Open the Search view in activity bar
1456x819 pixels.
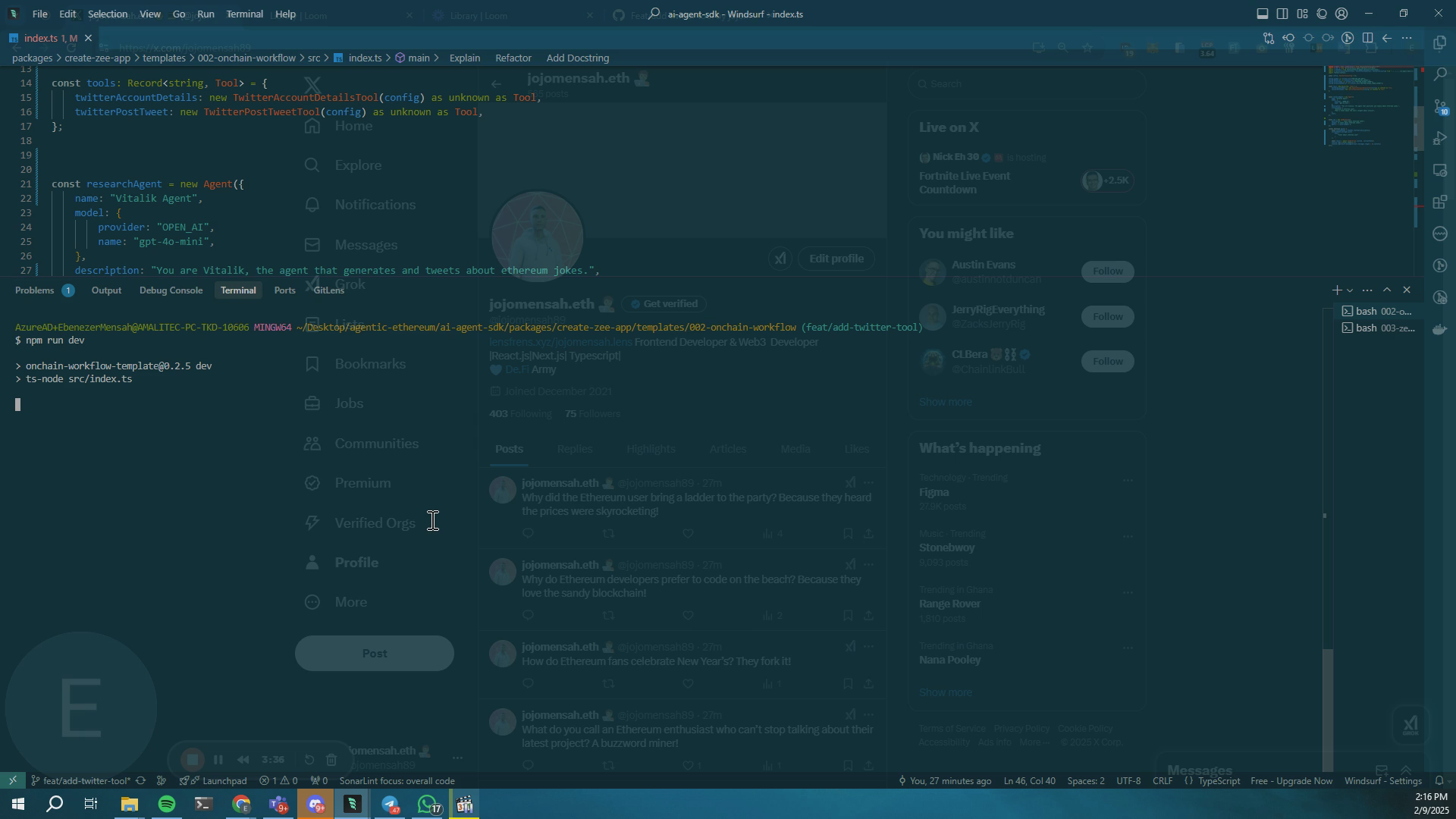point(1440,74)
